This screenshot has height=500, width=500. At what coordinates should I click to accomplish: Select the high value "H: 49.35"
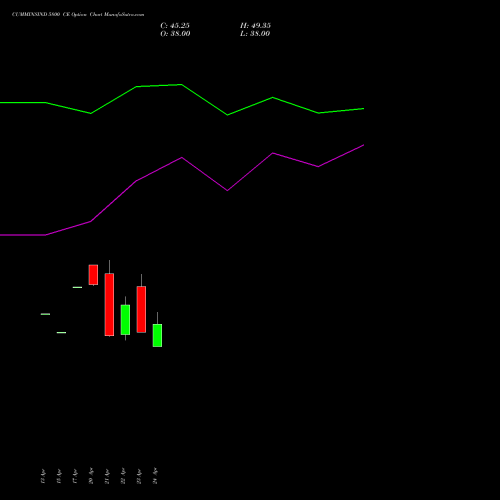(x=255, y=26)
